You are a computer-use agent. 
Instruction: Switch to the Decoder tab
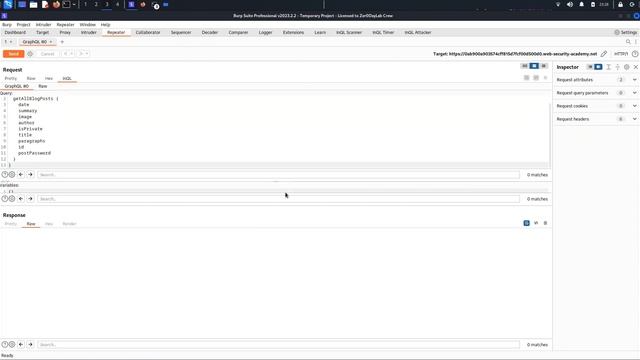coord(210,32)
